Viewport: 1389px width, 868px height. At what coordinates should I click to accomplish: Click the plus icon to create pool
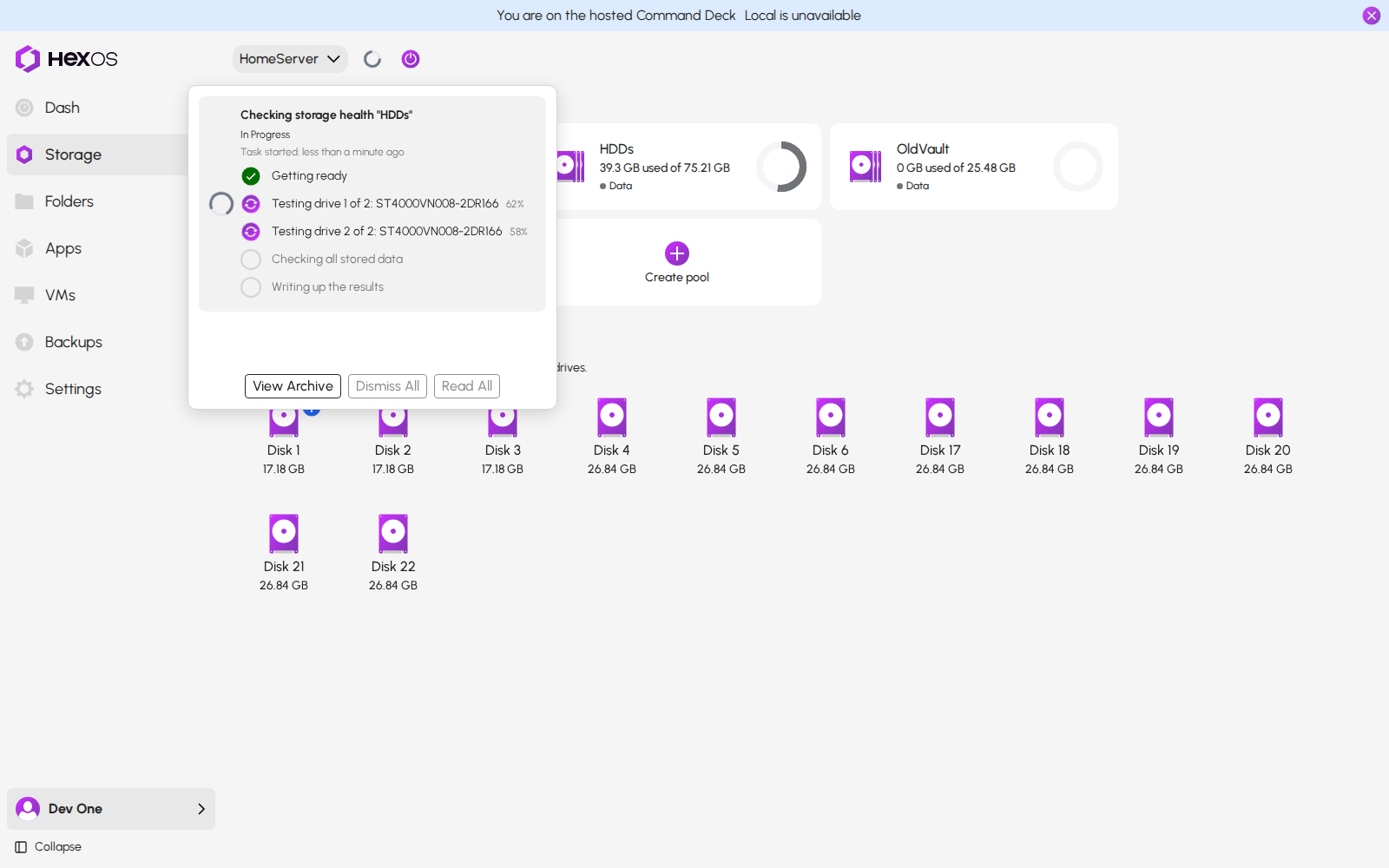click(677, 253)
